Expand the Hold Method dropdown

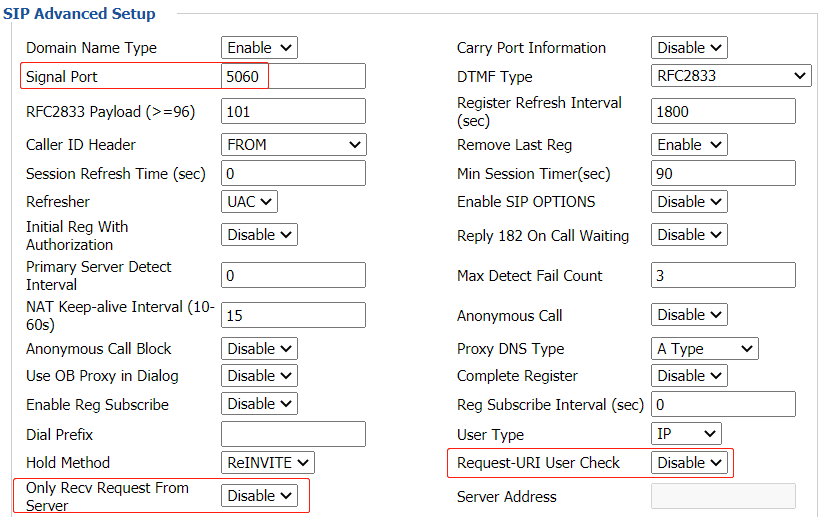(x=267, y=463)
